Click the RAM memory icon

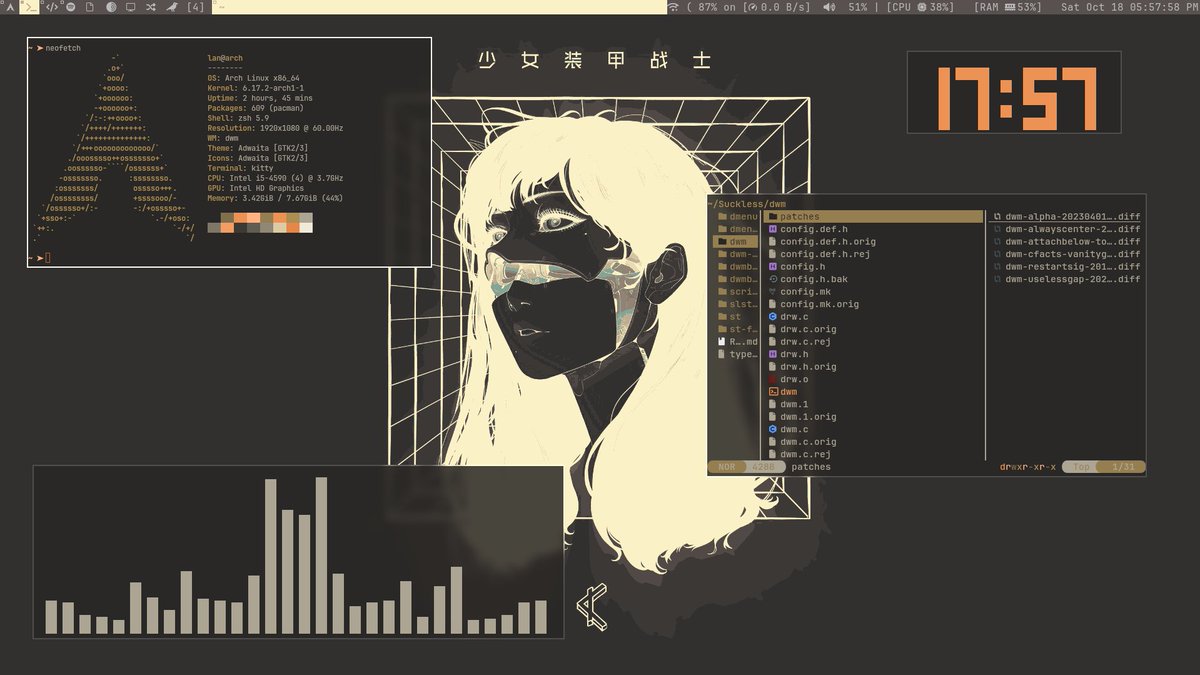tap(1011, 7)
